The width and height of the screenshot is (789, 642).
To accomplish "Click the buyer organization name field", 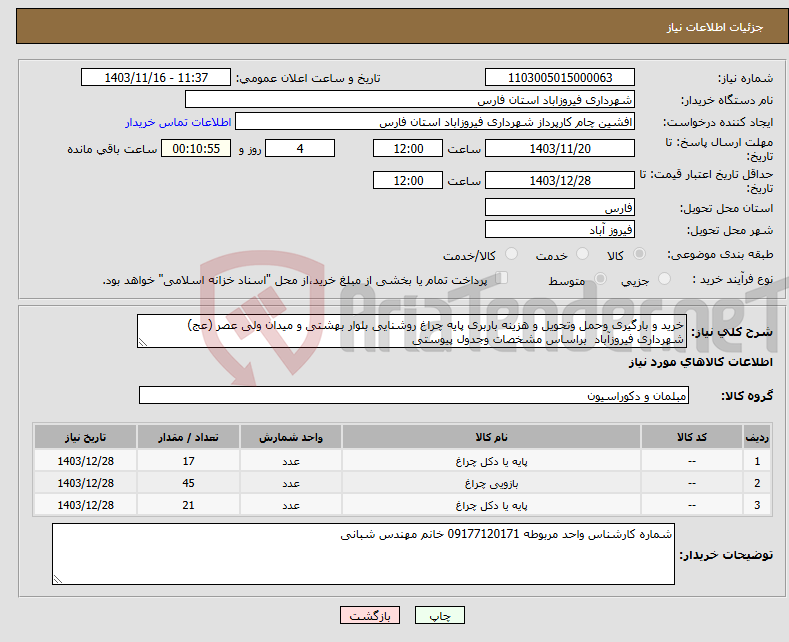I will click(x=410, y=100).
